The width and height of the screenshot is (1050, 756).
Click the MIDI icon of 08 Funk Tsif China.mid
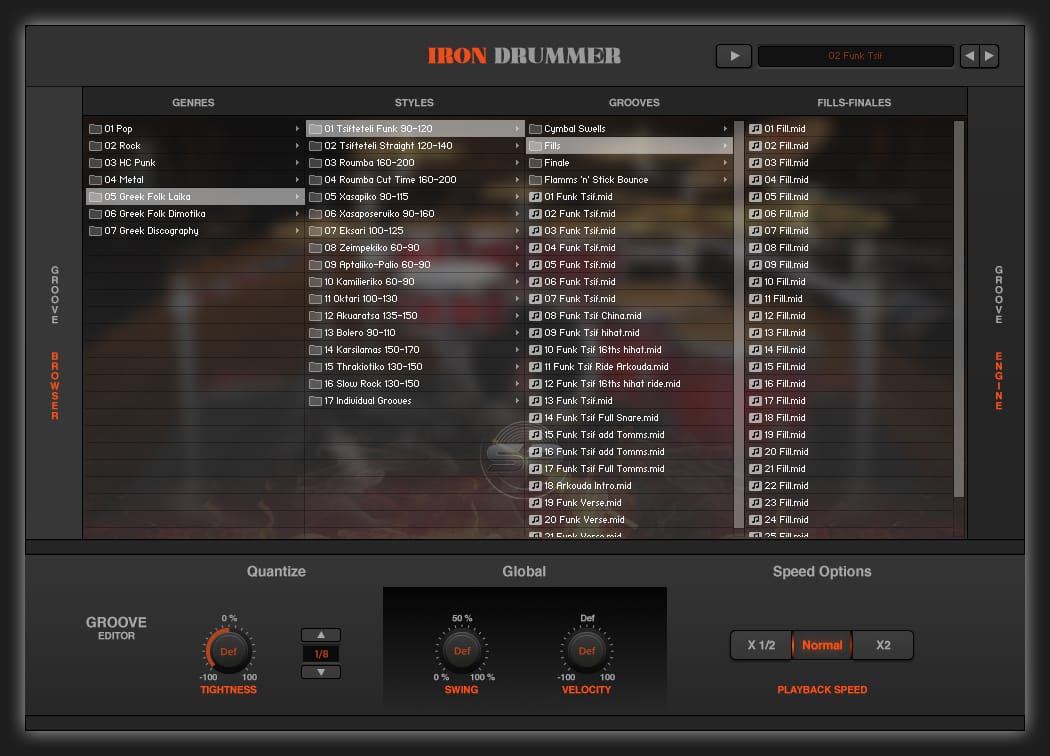coord(535,316)
